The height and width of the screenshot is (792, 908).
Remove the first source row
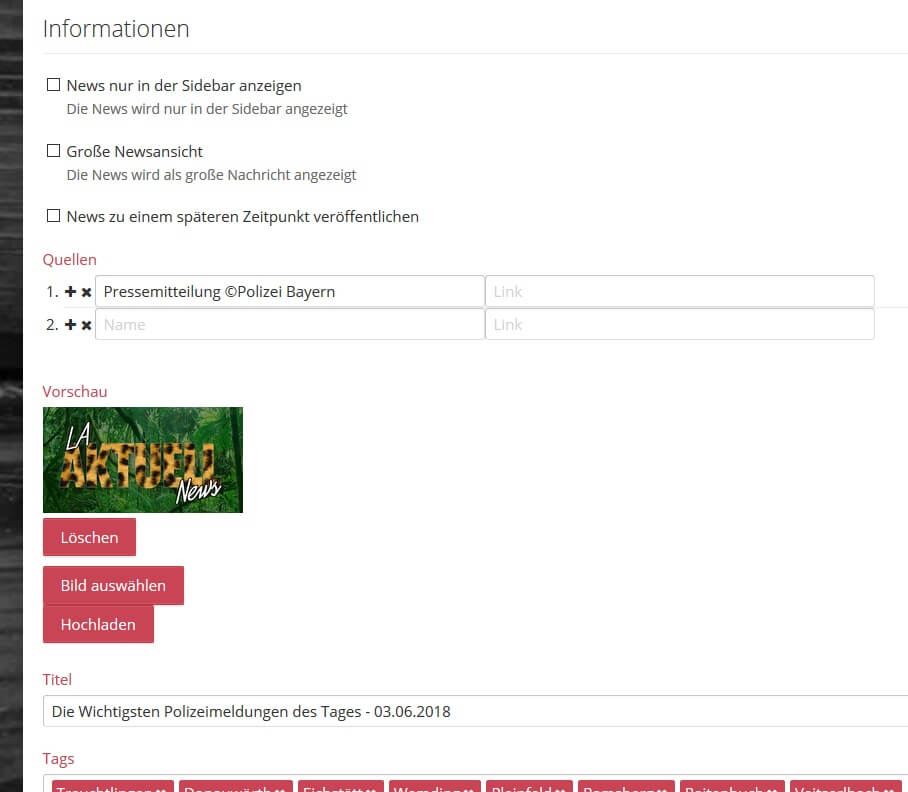(86, 292)
